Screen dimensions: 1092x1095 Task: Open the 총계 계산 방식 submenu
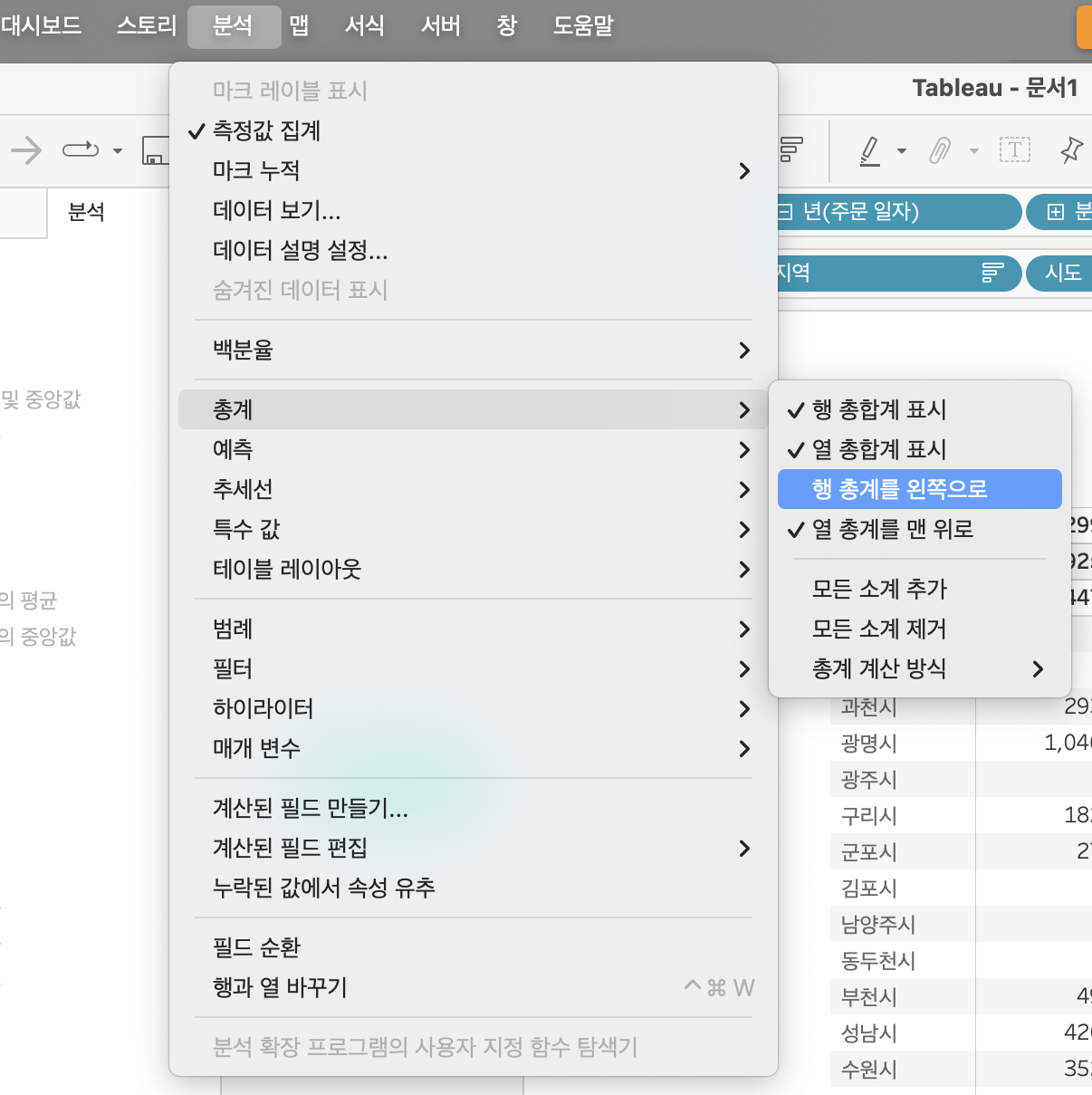[920, 668]
